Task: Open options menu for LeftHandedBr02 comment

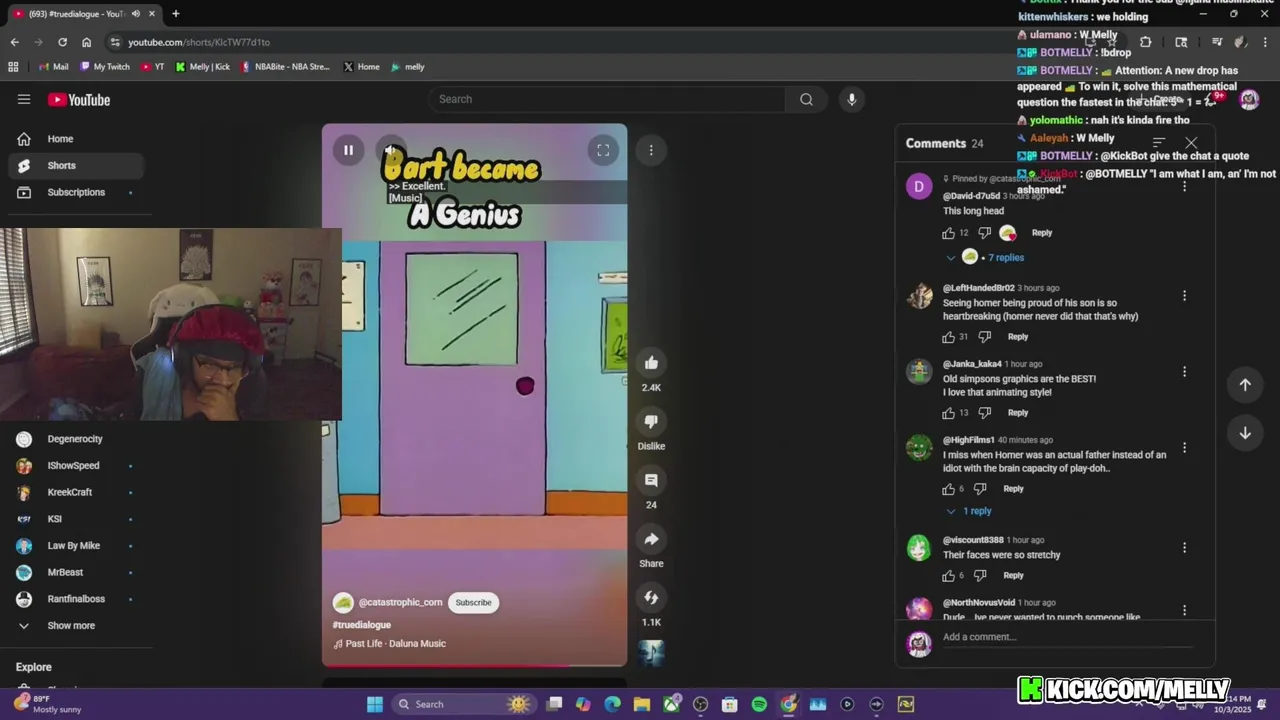Action: [1184, 296]
